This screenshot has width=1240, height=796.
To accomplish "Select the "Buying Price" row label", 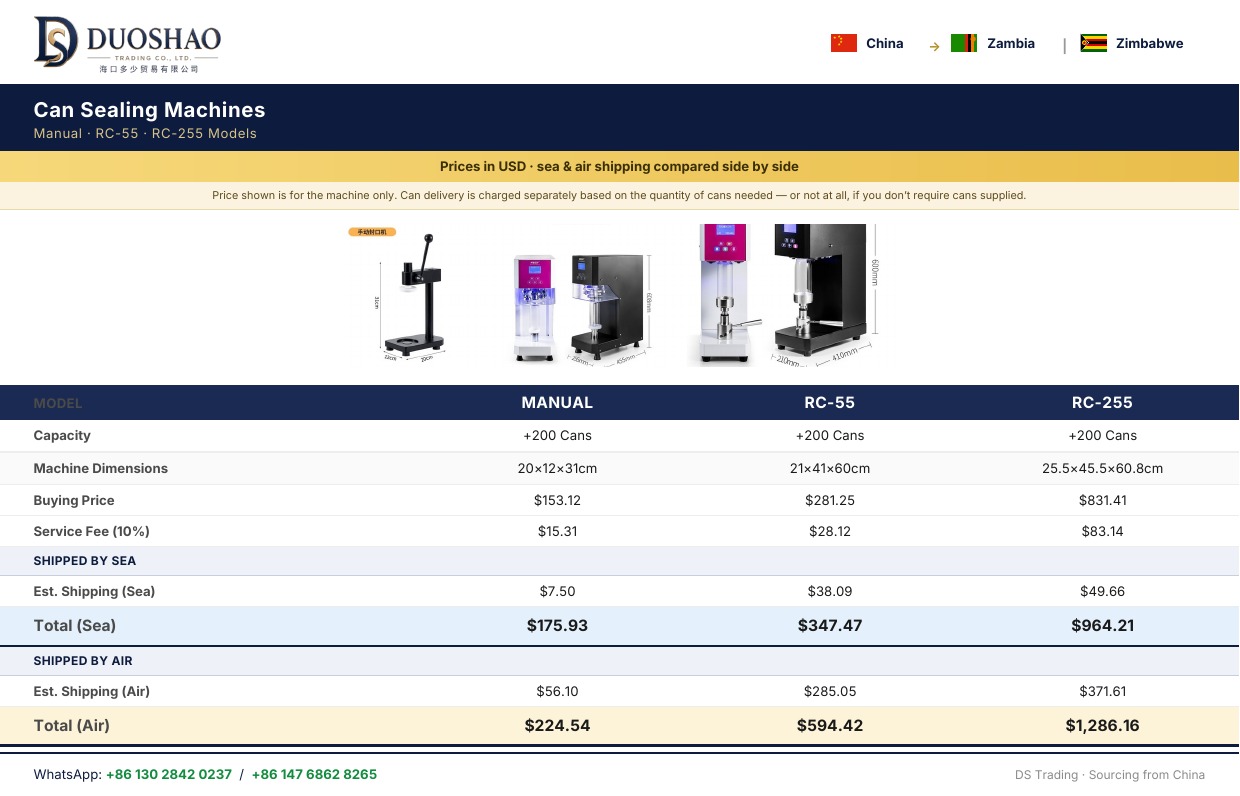I will click(74, 500).
